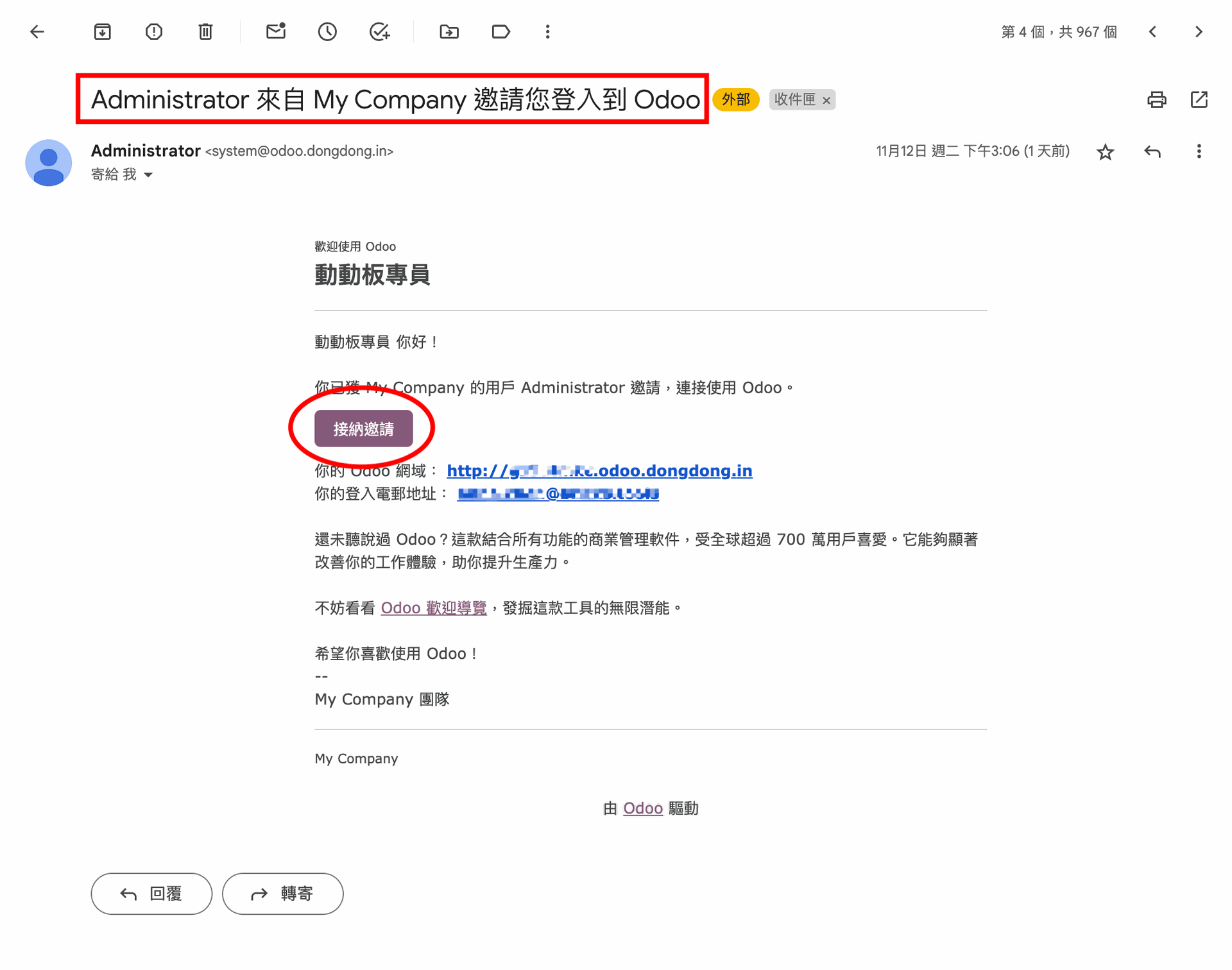The height and width of the screenshot is (970, 1232).
Task: Open the odoo.dongdong.in domain link
Action: (x=599, y=470)
